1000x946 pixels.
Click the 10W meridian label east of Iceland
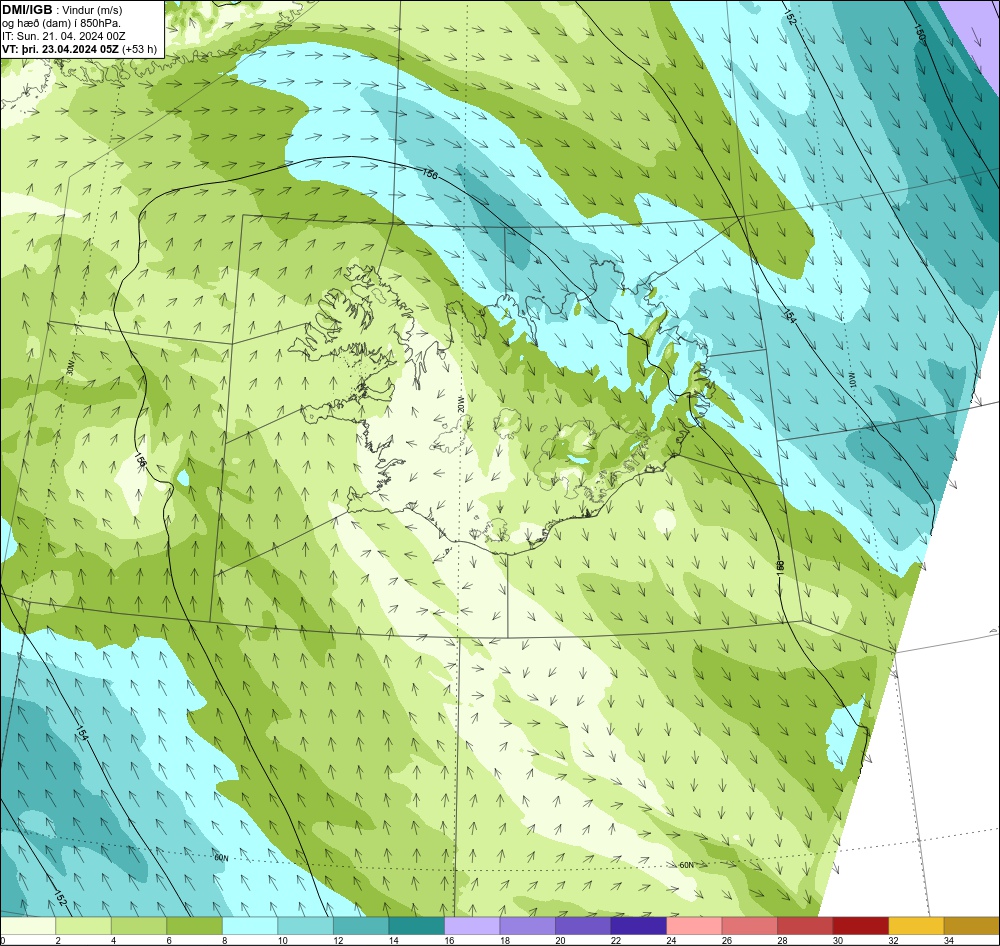(851, 379)
